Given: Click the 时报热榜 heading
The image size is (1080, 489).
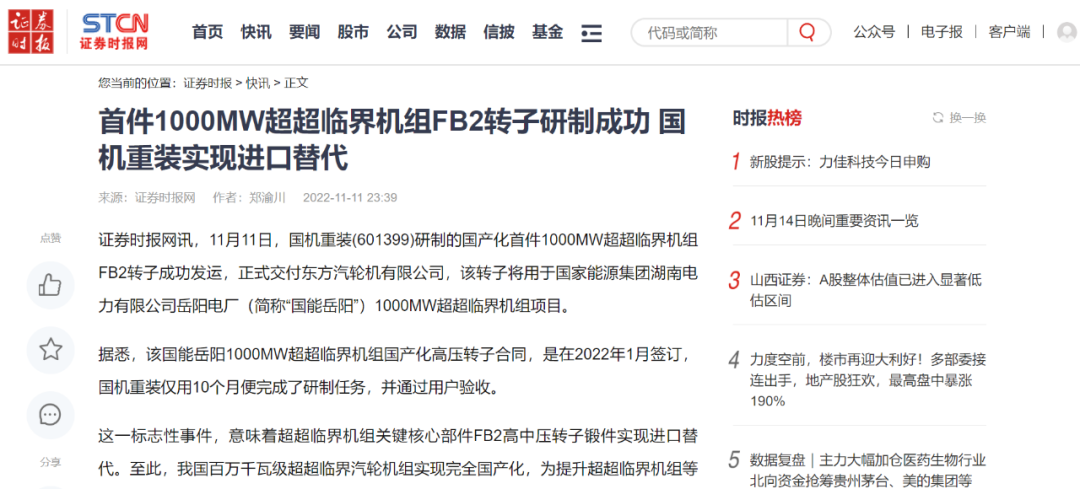Looking at the screenshot, I should click(x=767, y=118).
